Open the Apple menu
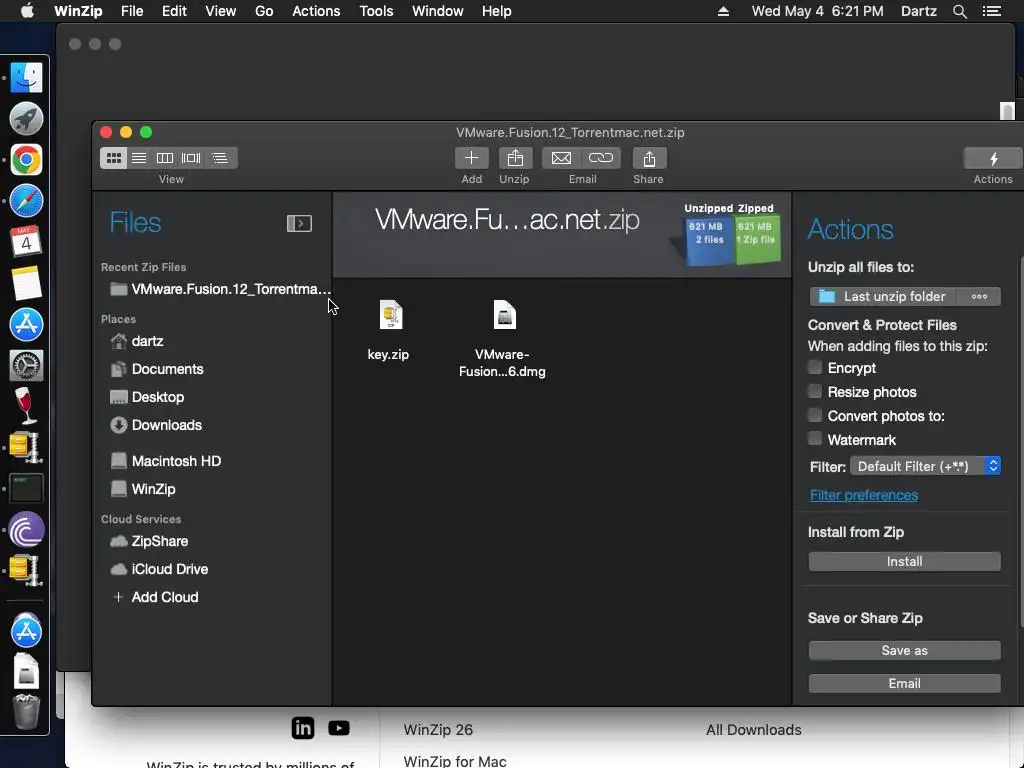The image size is (1024, 768). point(27,11)
